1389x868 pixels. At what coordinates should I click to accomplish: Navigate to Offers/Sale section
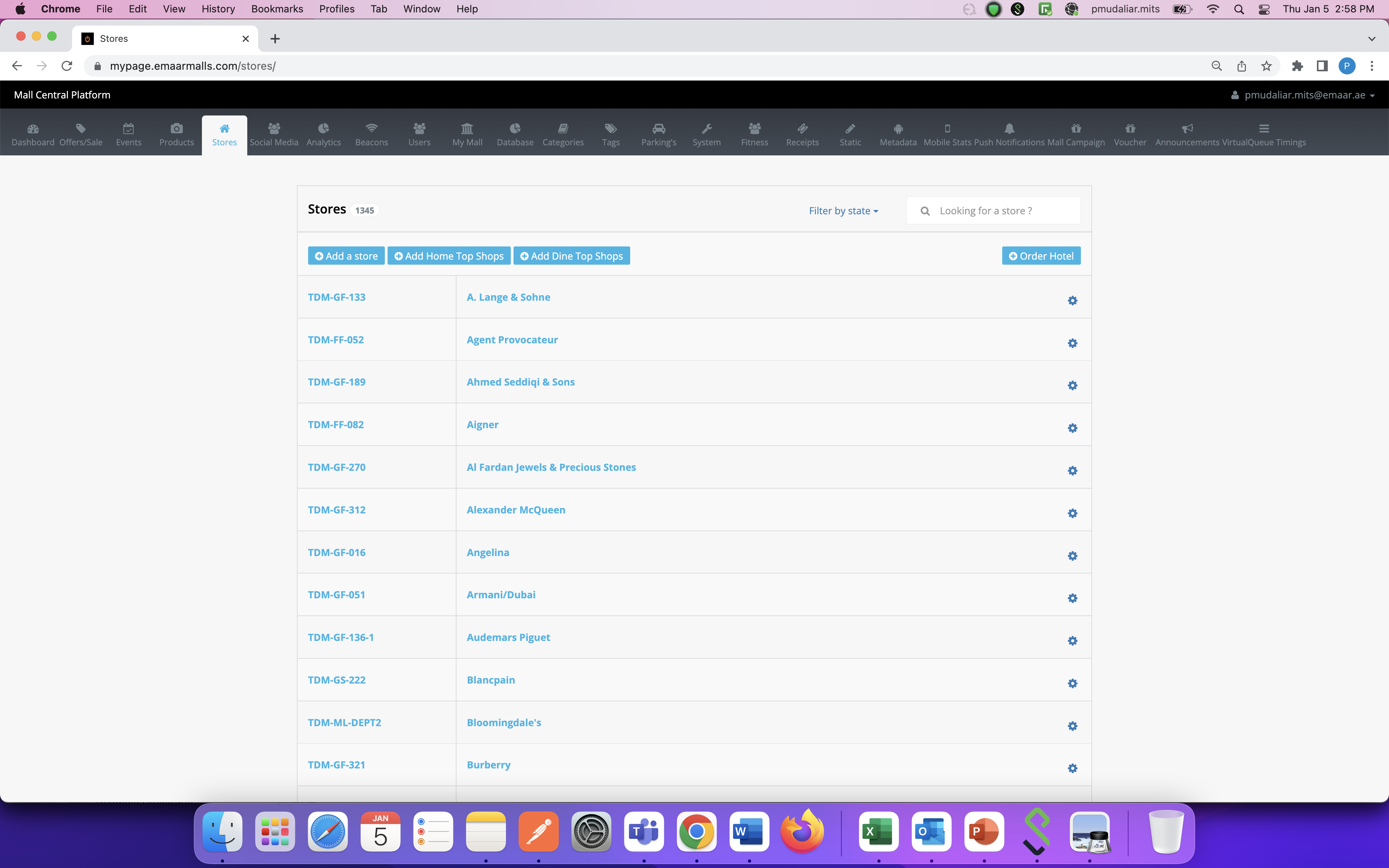(x=80, y=133)
